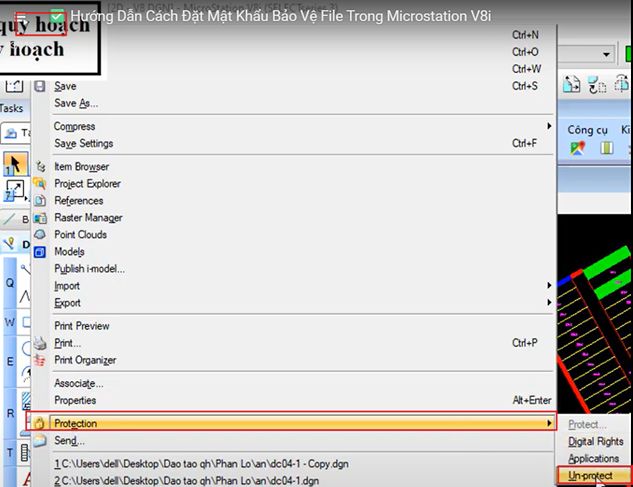Open the Công cụ menu
This screenshot has height=487, width=633.
pyautogui.click(x=587, y=130)
